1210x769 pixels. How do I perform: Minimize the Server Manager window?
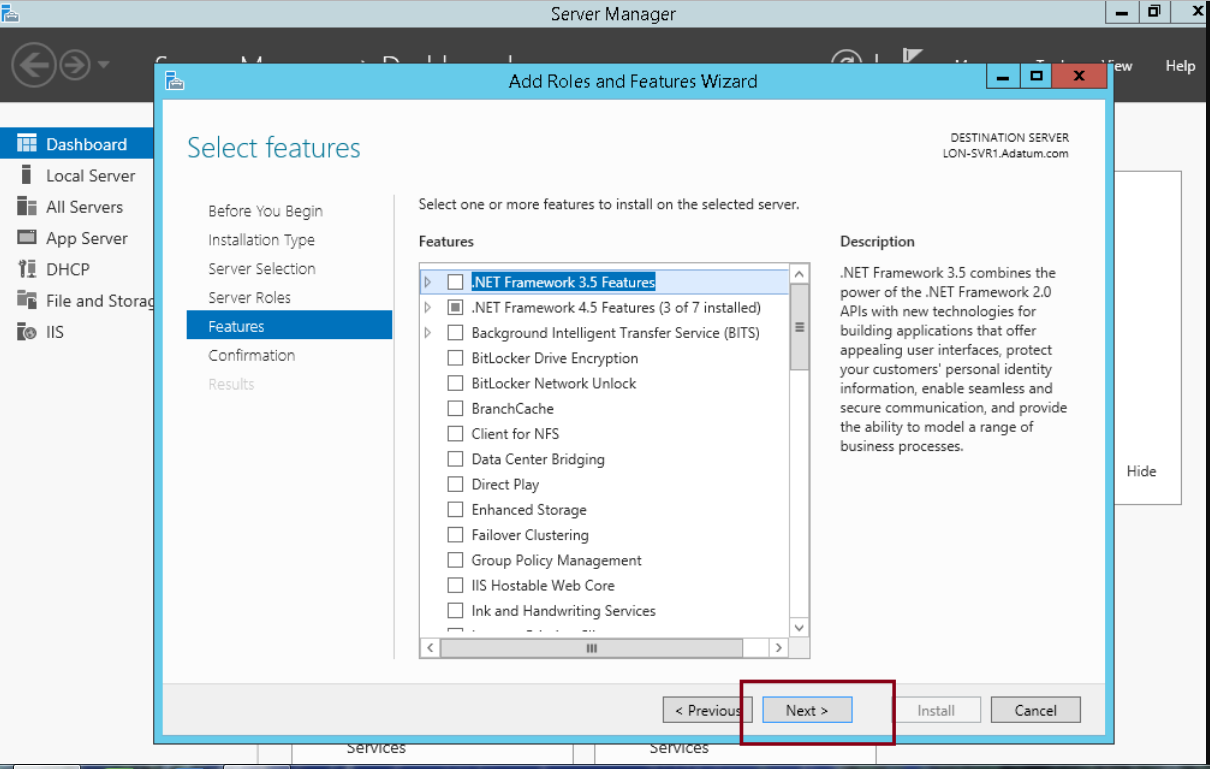click(x=1122, y=13)
